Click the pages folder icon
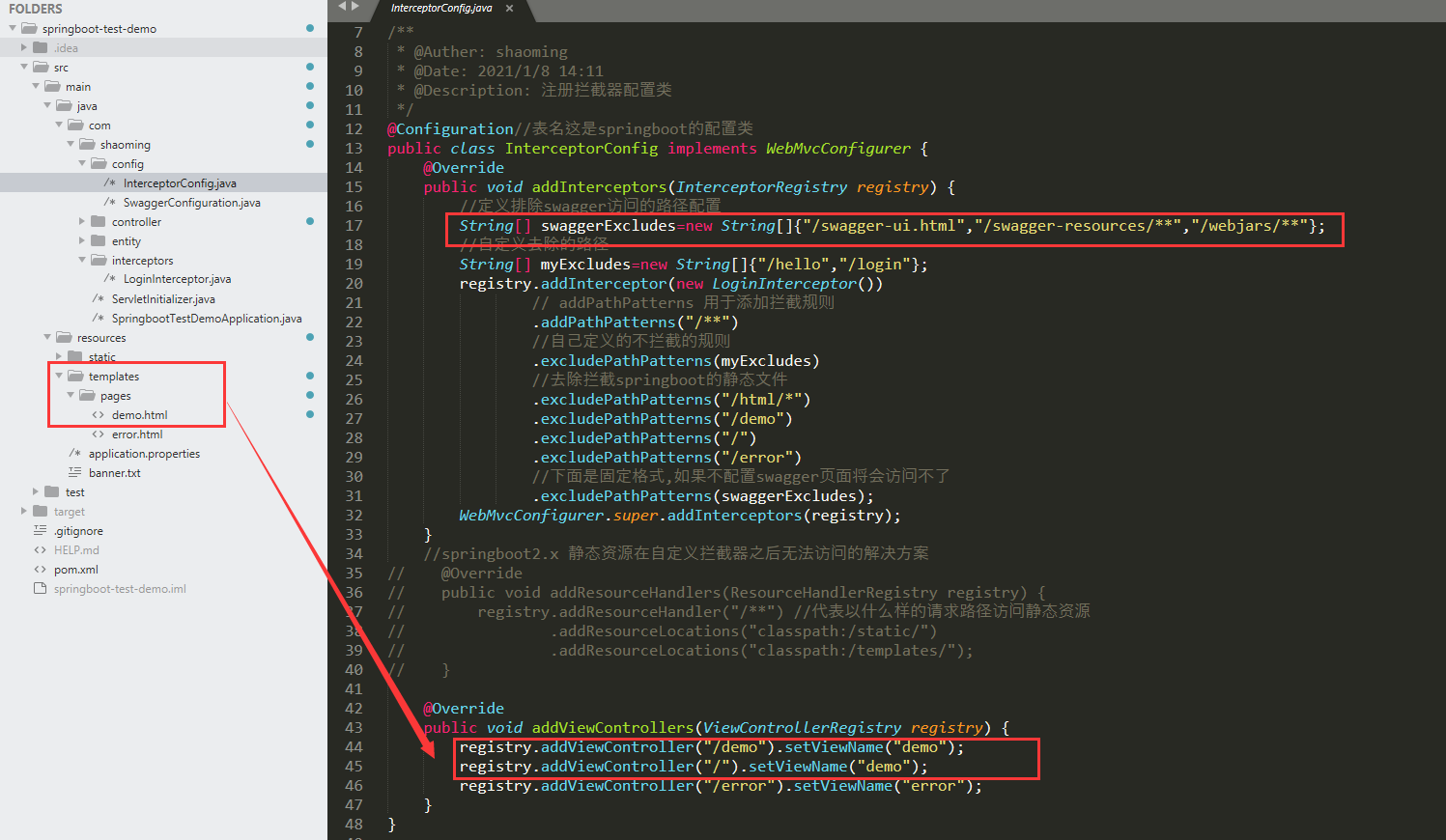This screenshot has height=840, width=1446. [x=87, y=395]
